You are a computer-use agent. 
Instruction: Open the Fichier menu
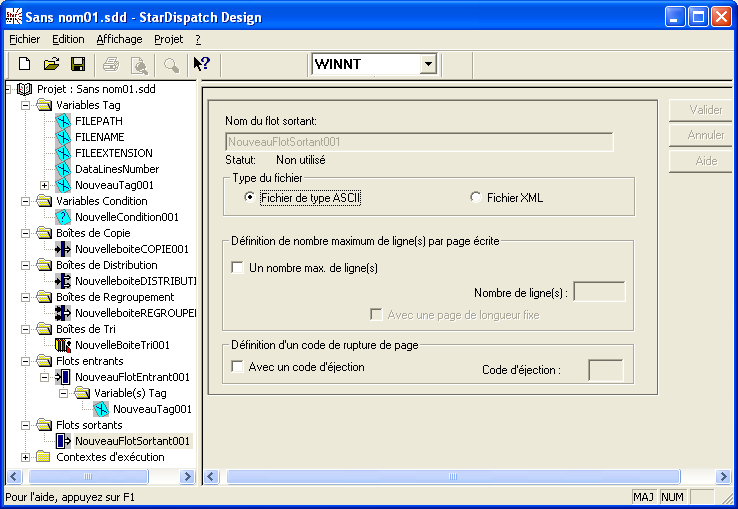[24, 39]
